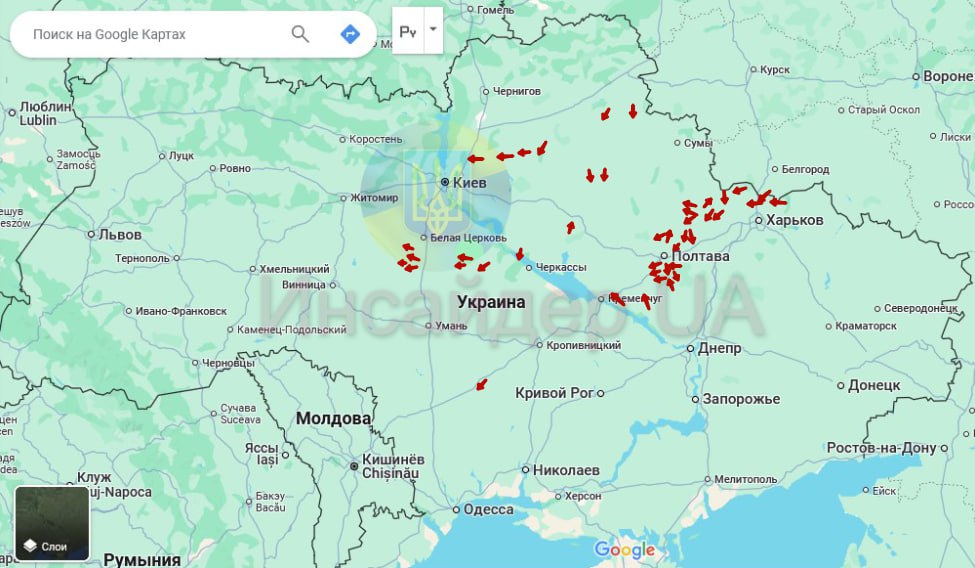The height and width of the screenshot is (568, 975).
Task: Select the Киев city marker
Action: coord(445,182)
